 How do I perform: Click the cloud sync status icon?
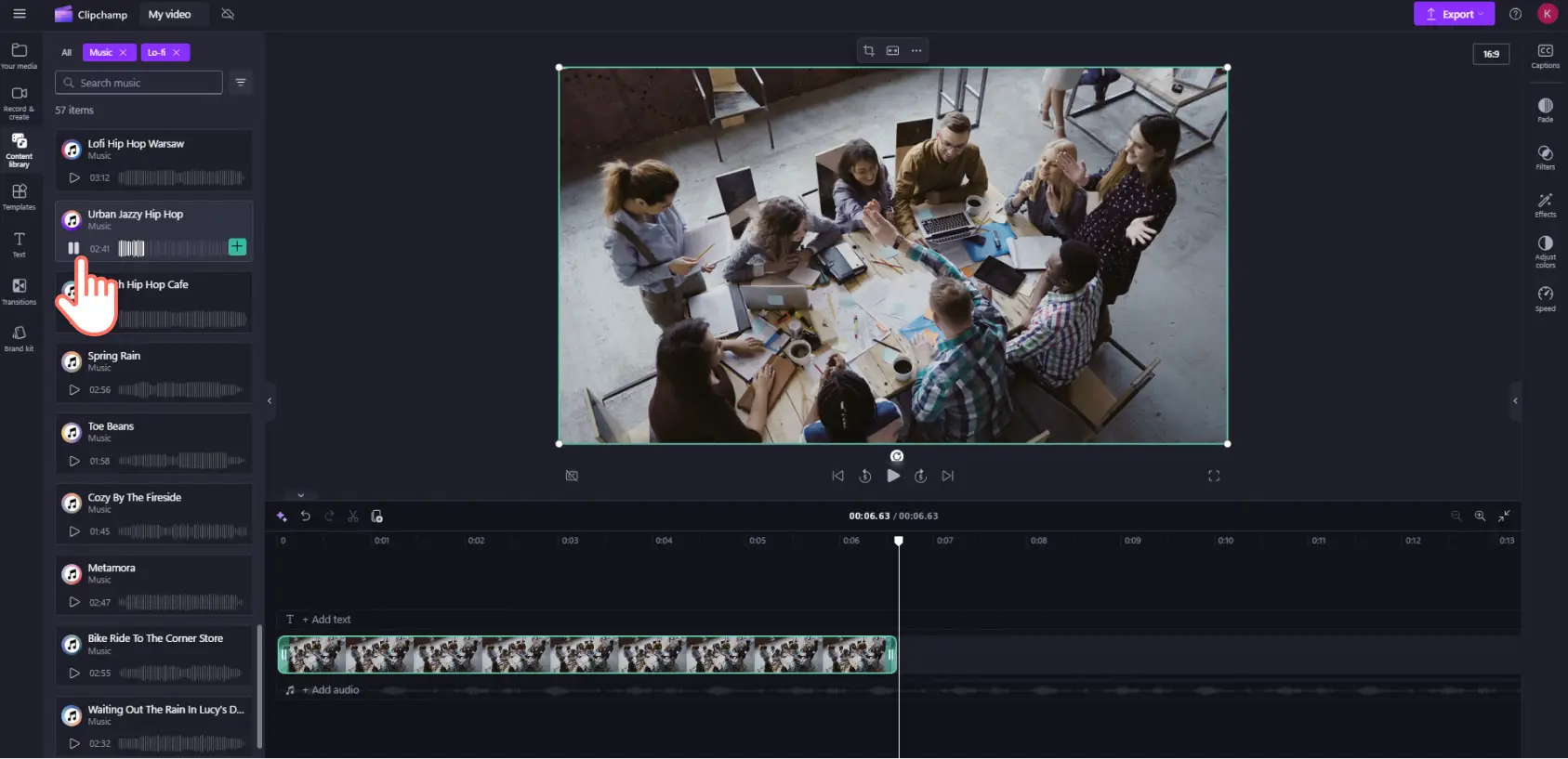tap(228, 14)
